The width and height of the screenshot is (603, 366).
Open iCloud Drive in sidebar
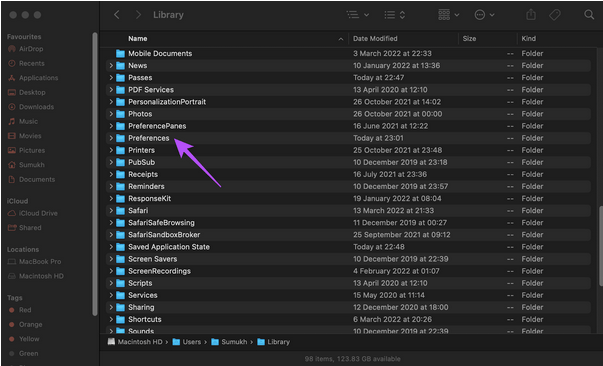[33, 213]
